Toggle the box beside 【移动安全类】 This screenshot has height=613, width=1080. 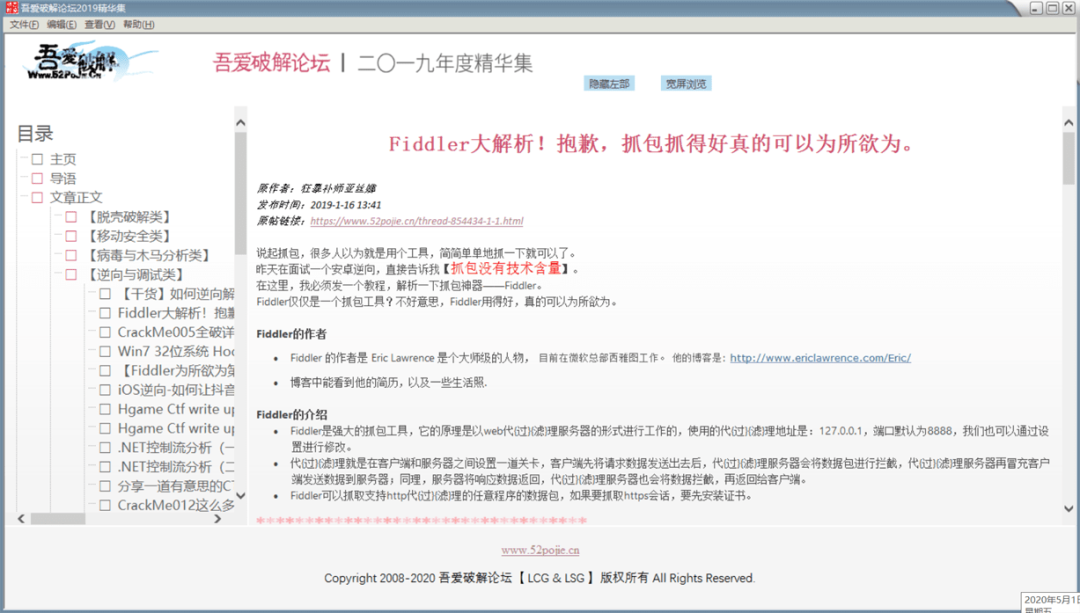71,236
